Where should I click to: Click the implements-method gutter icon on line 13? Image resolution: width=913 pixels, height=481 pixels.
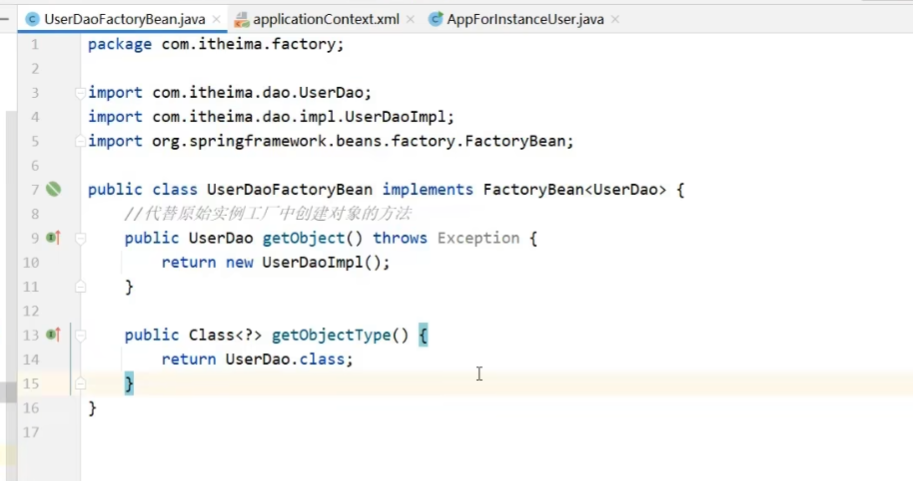click(54, 335)
